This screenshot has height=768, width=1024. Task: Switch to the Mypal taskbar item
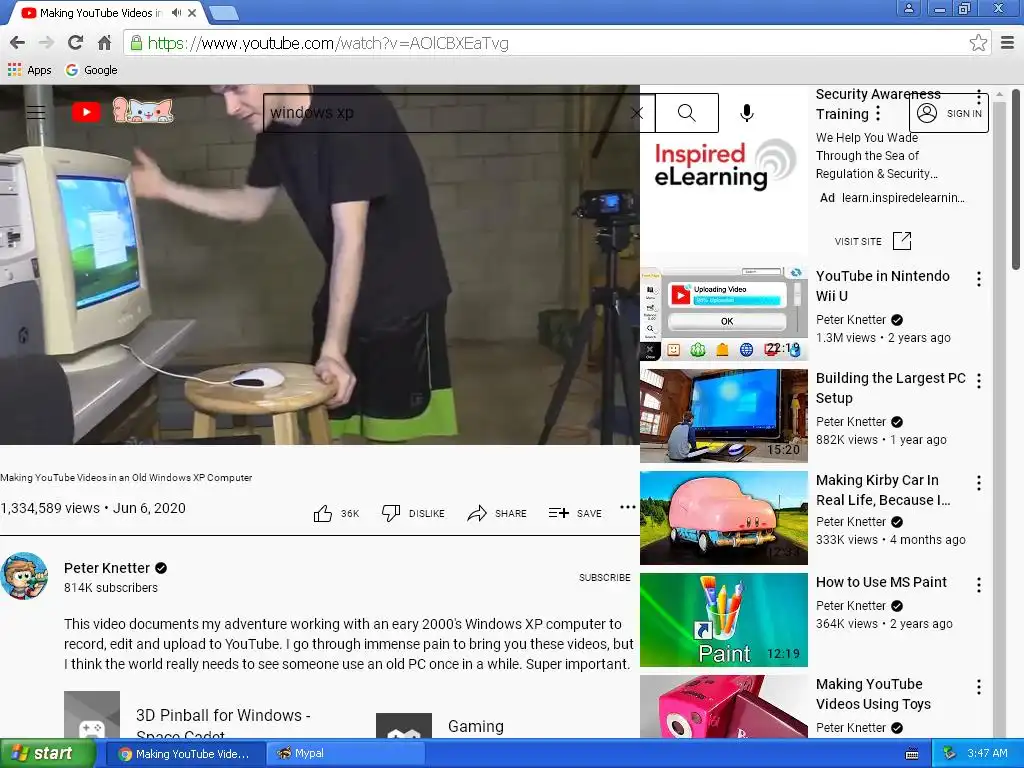pos(345,754)
